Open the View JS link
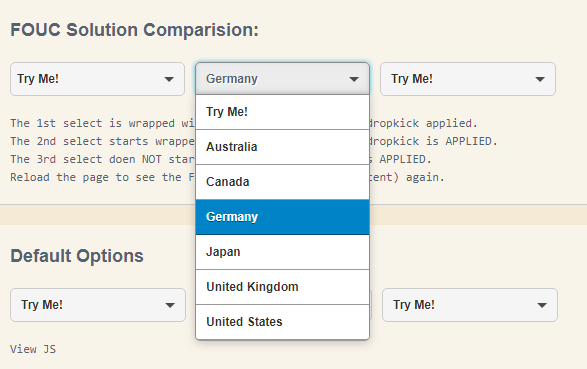The width and height of the screenshot is (587, 369). click(33, 349)
